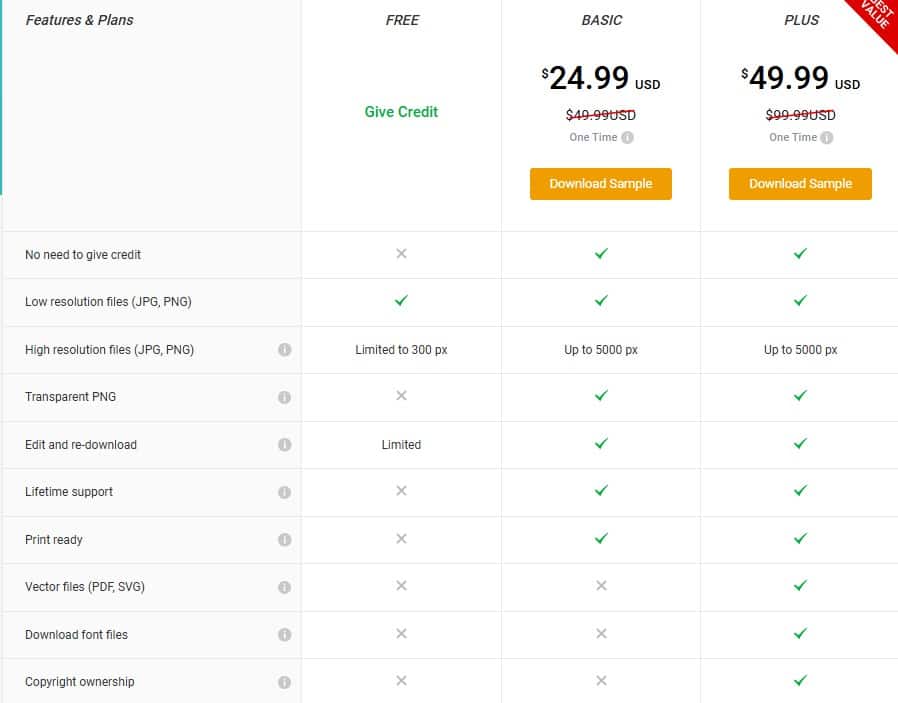This screenshot has width=898, height=703.
Task: Click the Print ready info icon
Action: (x=285, y=539)
